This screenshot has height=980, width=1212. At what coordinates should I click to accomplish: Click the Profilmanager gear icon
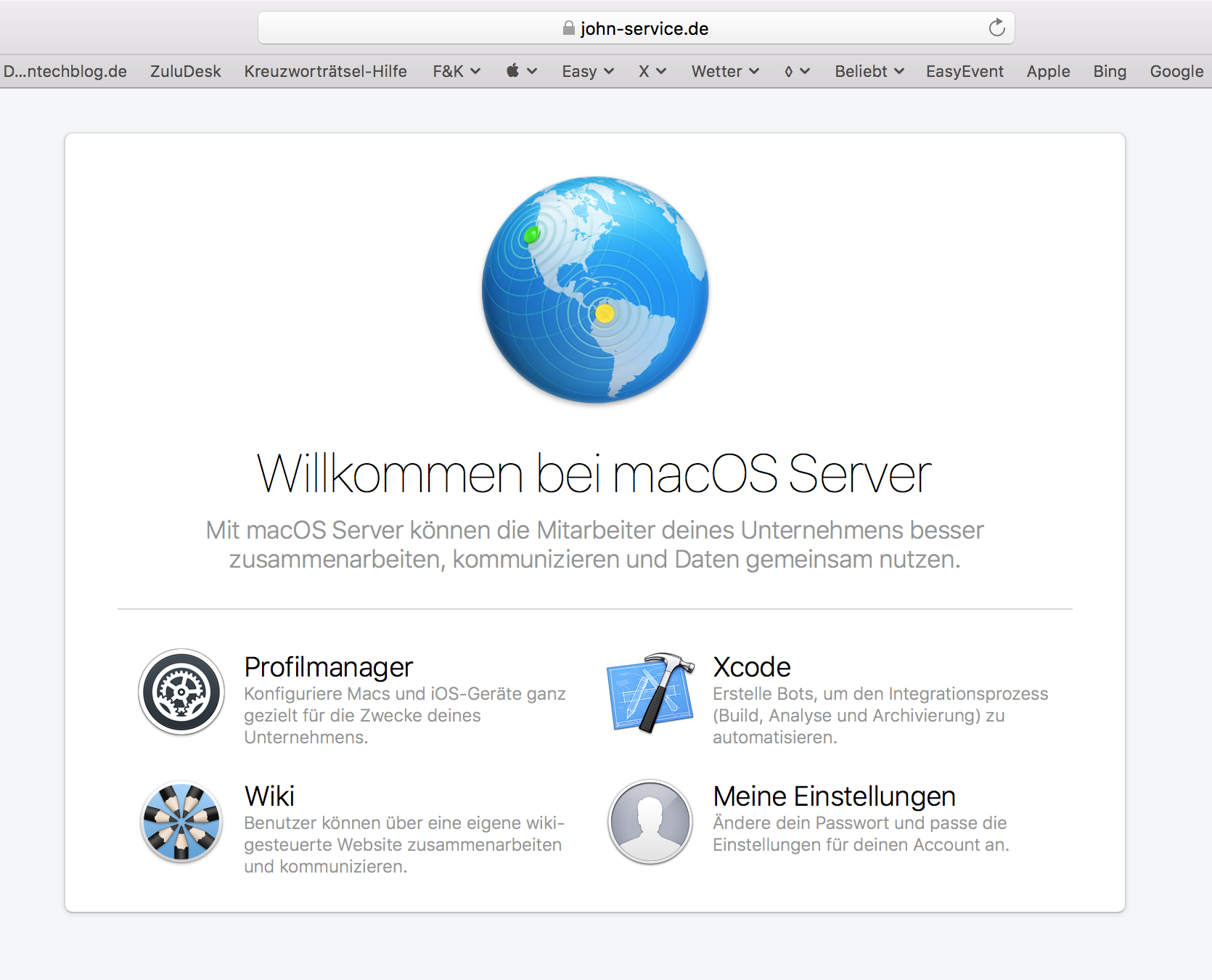pos(181,692)
